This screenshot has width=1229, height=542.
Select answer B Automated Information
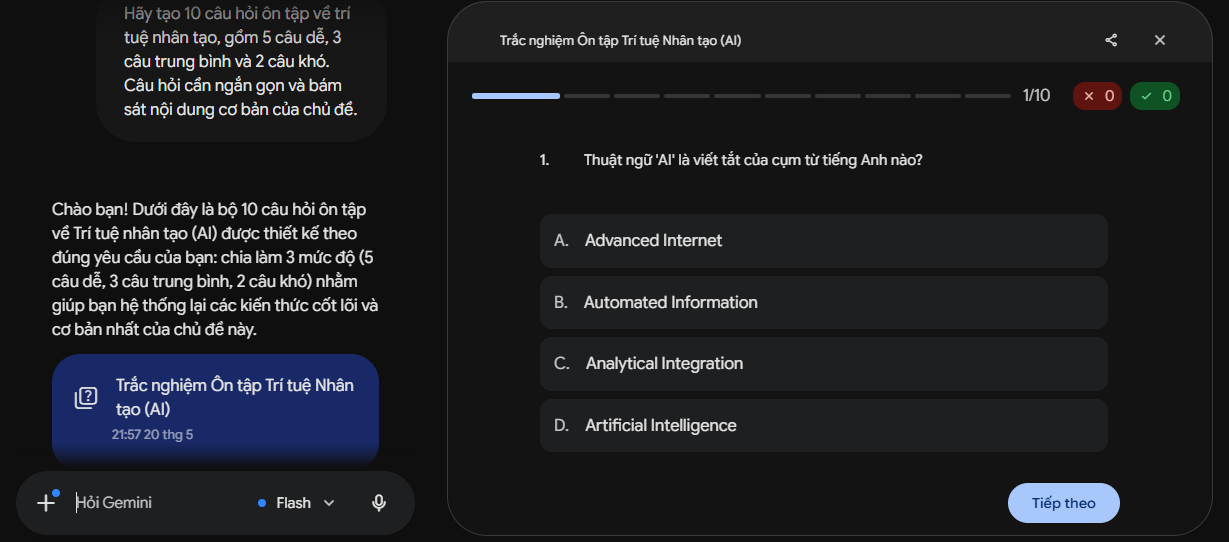coord(823,302)
